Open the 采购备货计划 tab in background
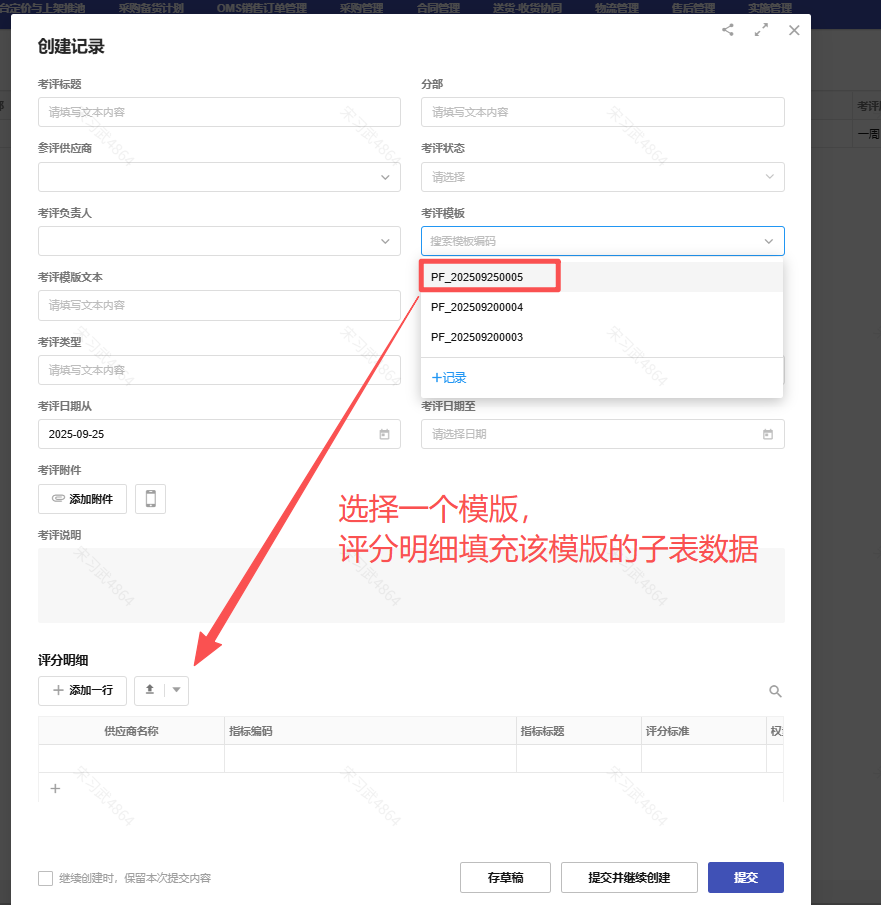Image resolution: width=881 pixels, height=905 pixels. [151, 8]
